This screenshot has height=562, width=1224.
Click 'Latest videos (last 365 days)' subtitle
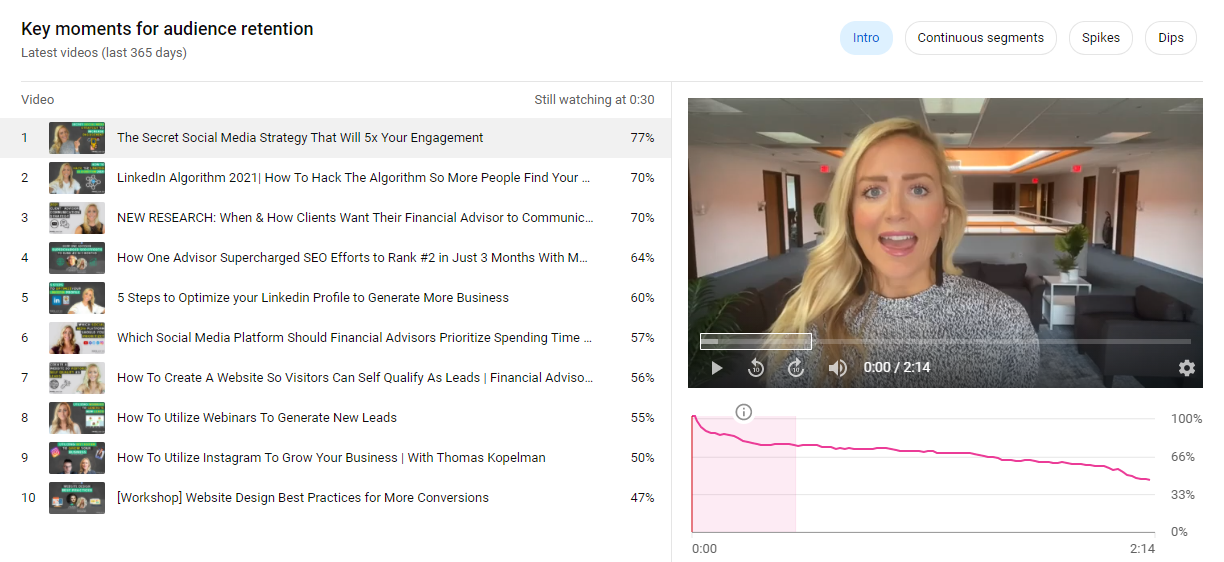point(104,53)
